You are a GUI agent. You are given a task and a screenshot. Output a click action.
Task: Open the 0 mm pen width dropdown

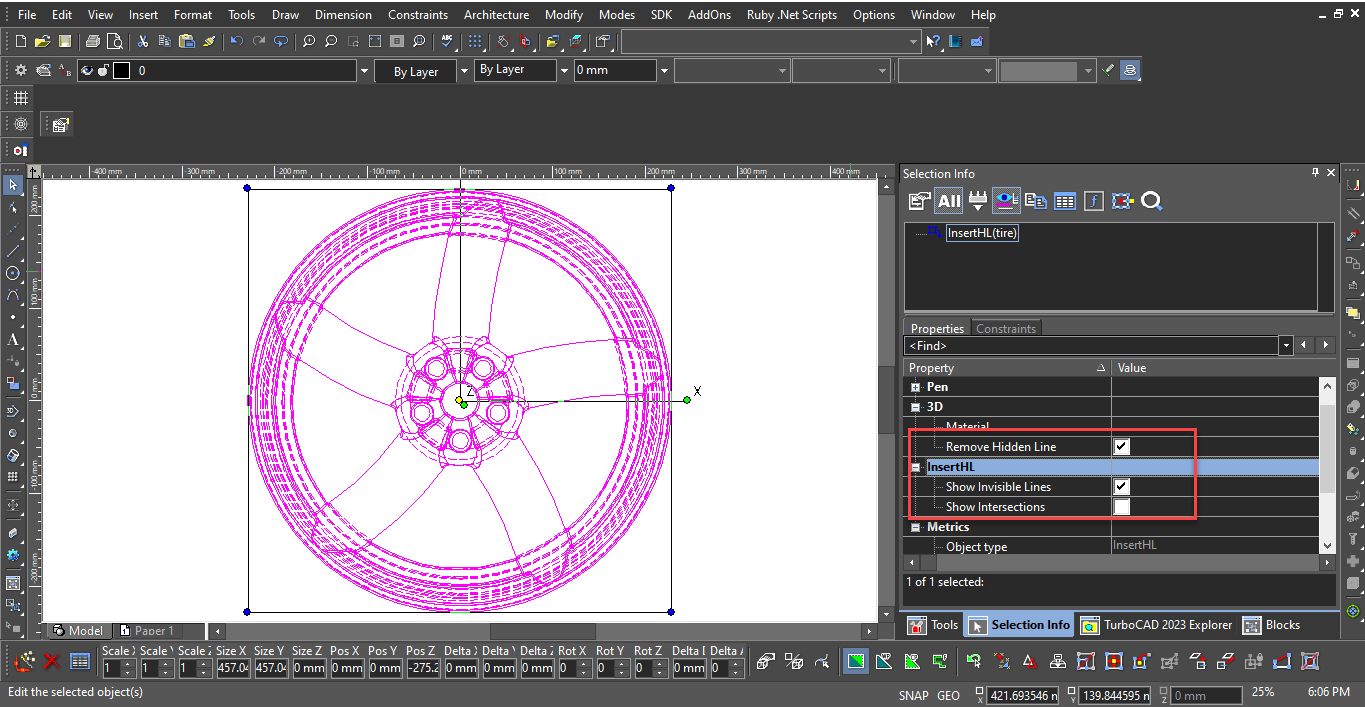pos(664,70)
